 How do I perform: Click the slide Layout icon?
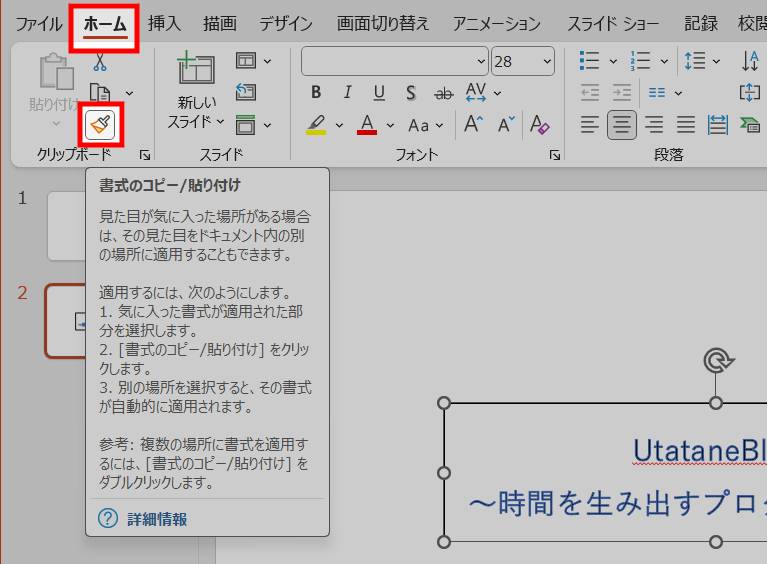pyautogui.click(x=246, y=61)
